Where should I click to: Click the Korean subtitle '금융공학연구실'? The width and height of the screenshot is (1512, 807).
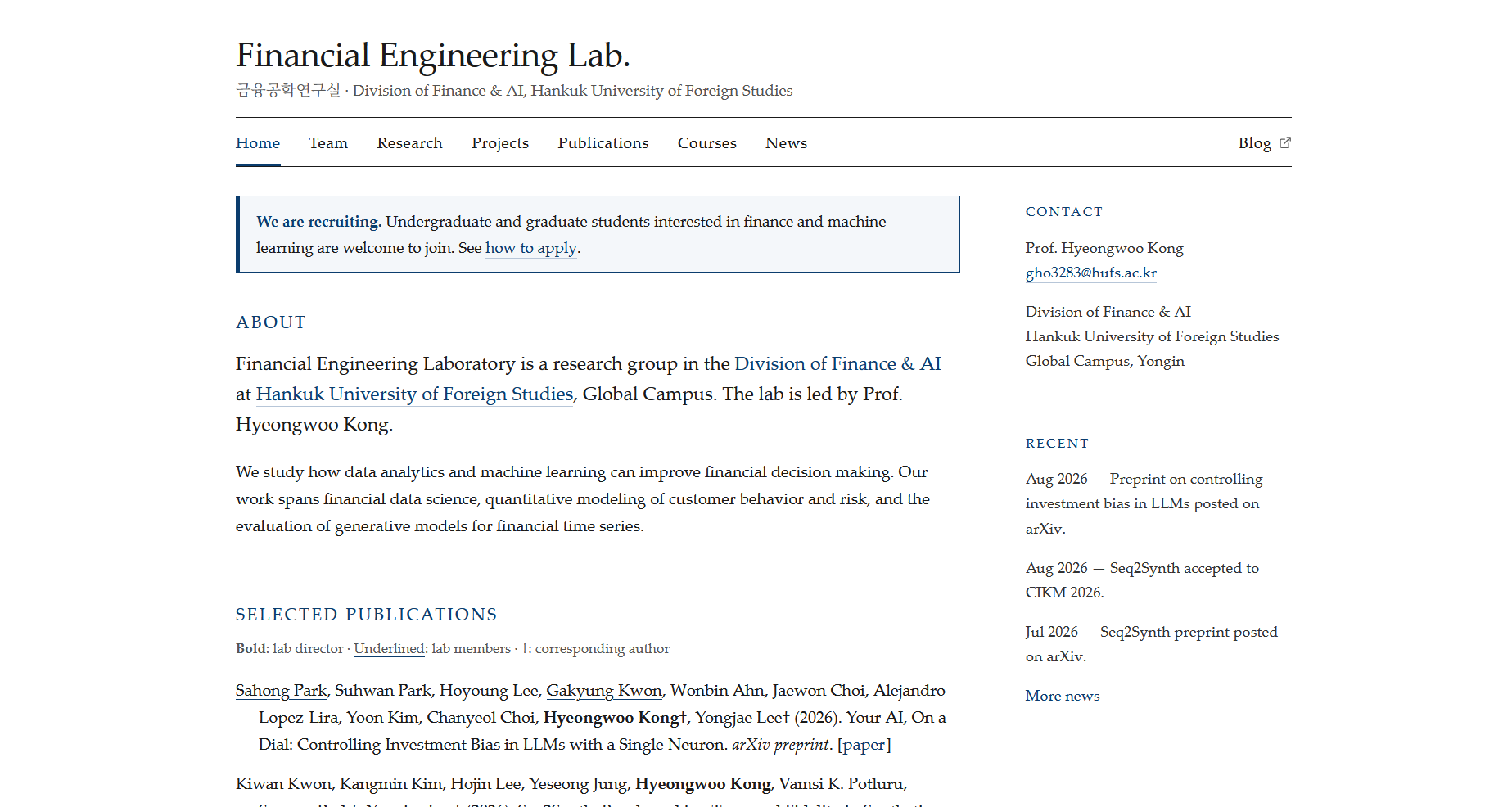(x=288, y=90)
